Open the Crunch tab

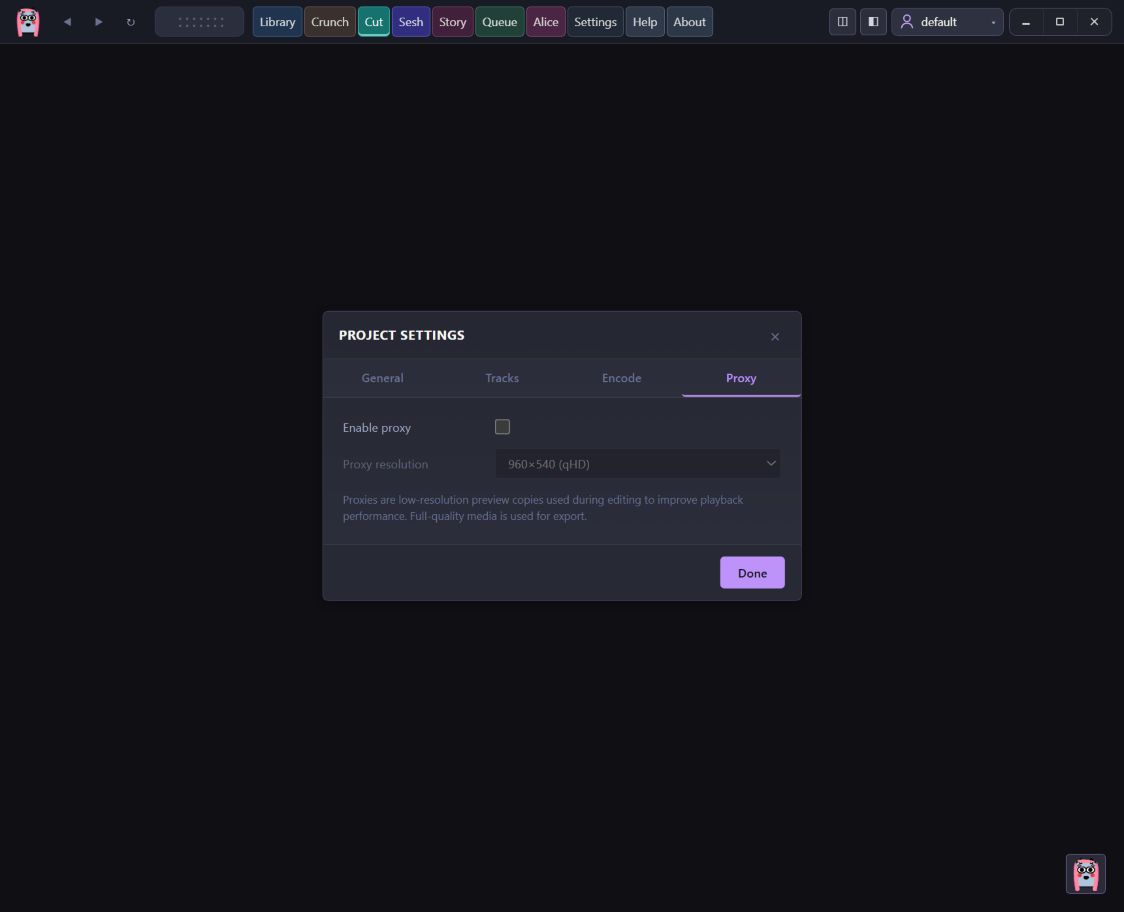[330, 22]
